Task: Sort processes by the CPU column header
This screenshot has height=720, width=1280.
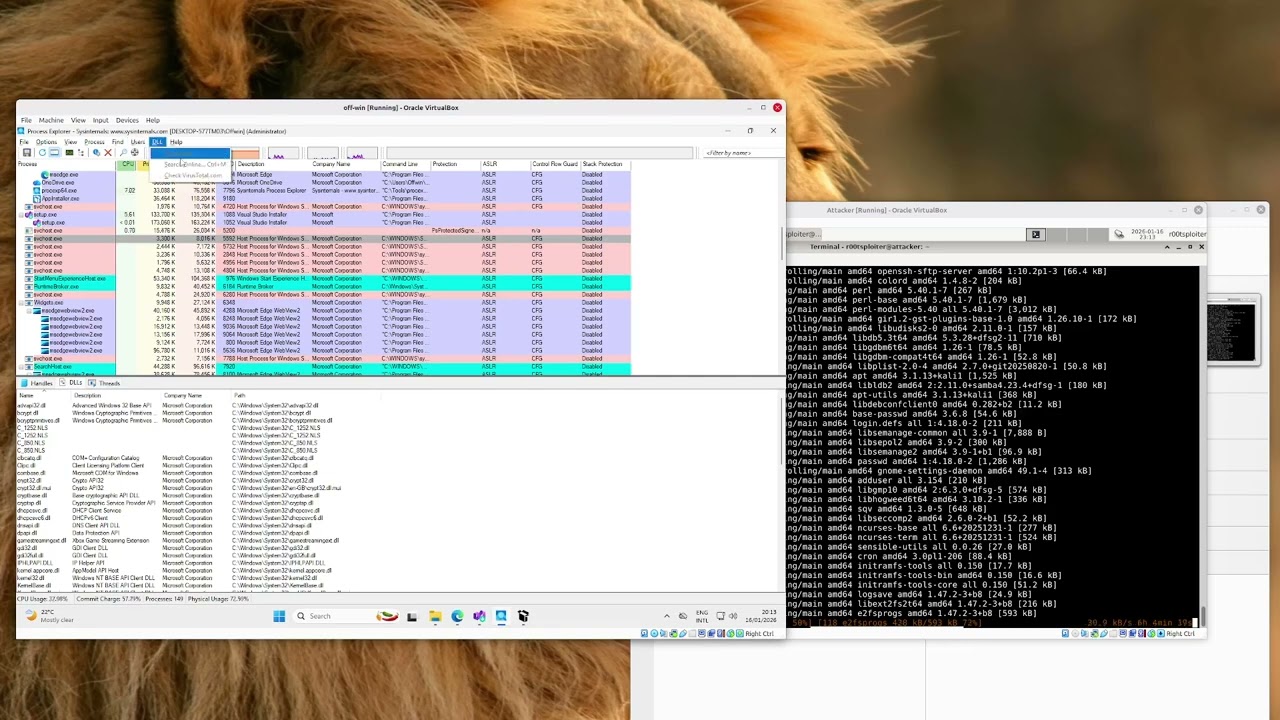Action: tap(128, 164)
